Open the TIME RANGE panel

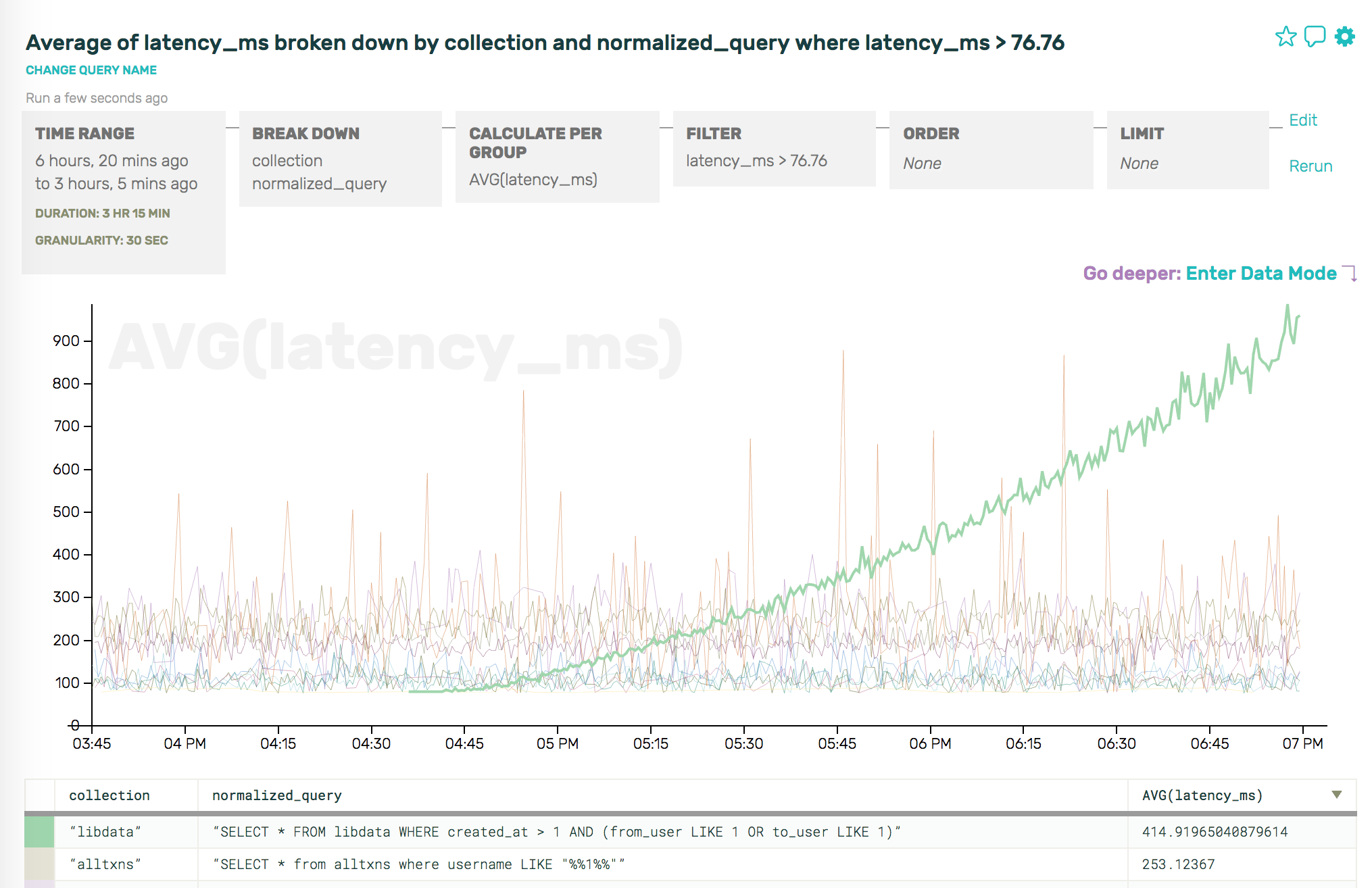[123, 192]
